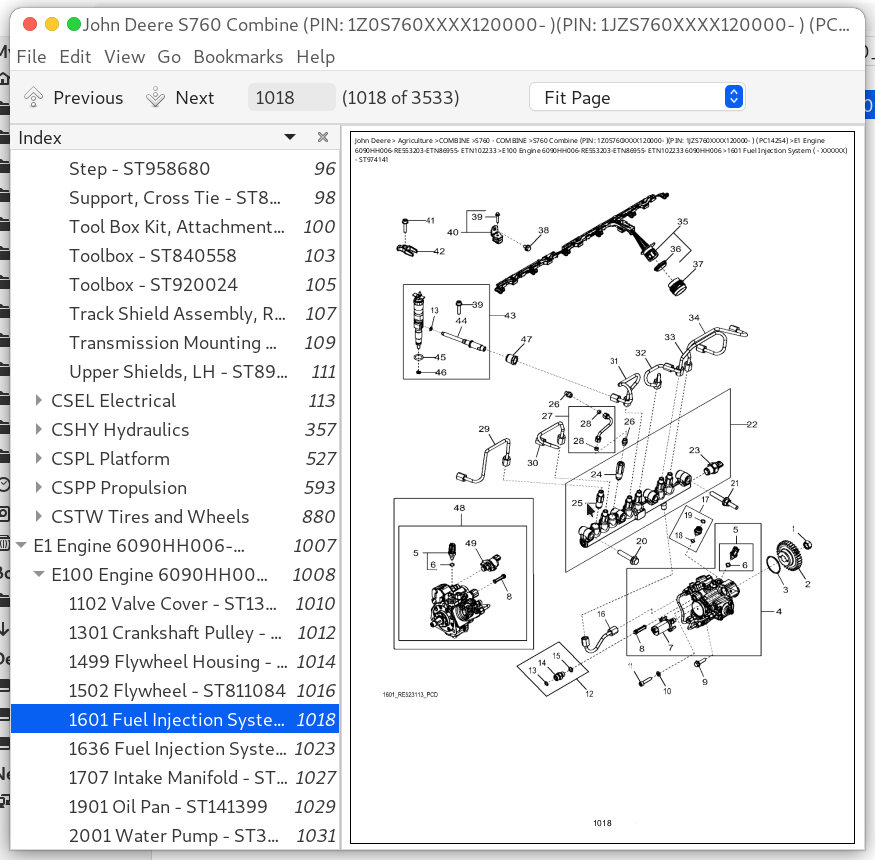Click callout number 43 in the diagram
Image resolution: width=875 pixels, height=860 pixels.
coord(510,315)
